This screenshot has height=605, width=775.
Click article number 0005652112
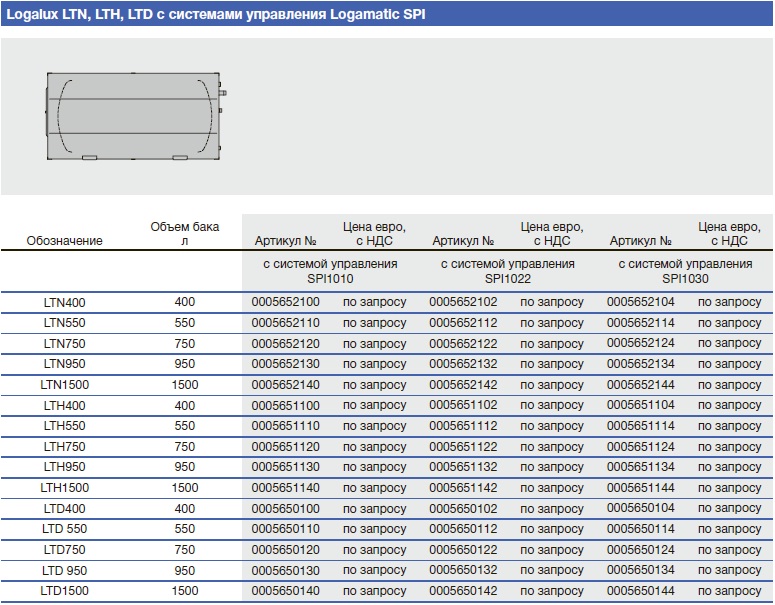coord(463,323)
